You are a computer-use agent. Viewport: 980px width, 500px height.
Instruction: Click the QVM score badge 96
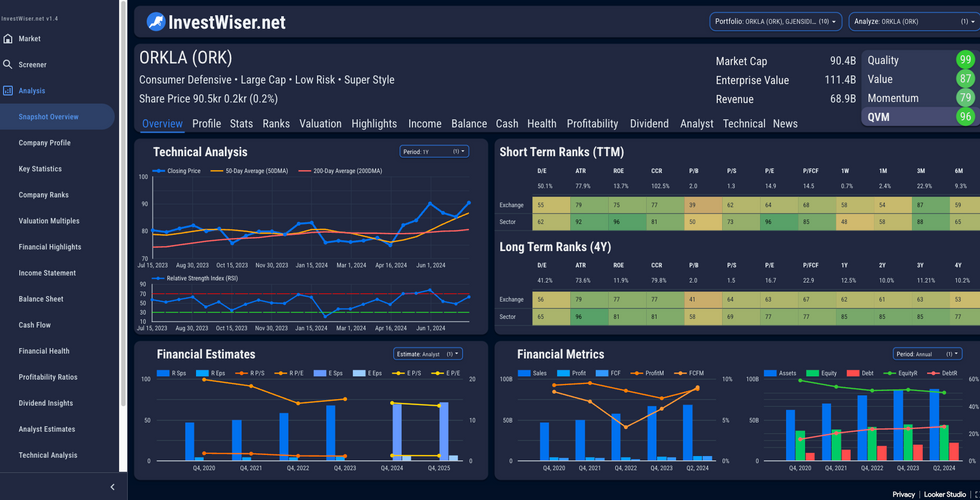click(x=966, y=117)
